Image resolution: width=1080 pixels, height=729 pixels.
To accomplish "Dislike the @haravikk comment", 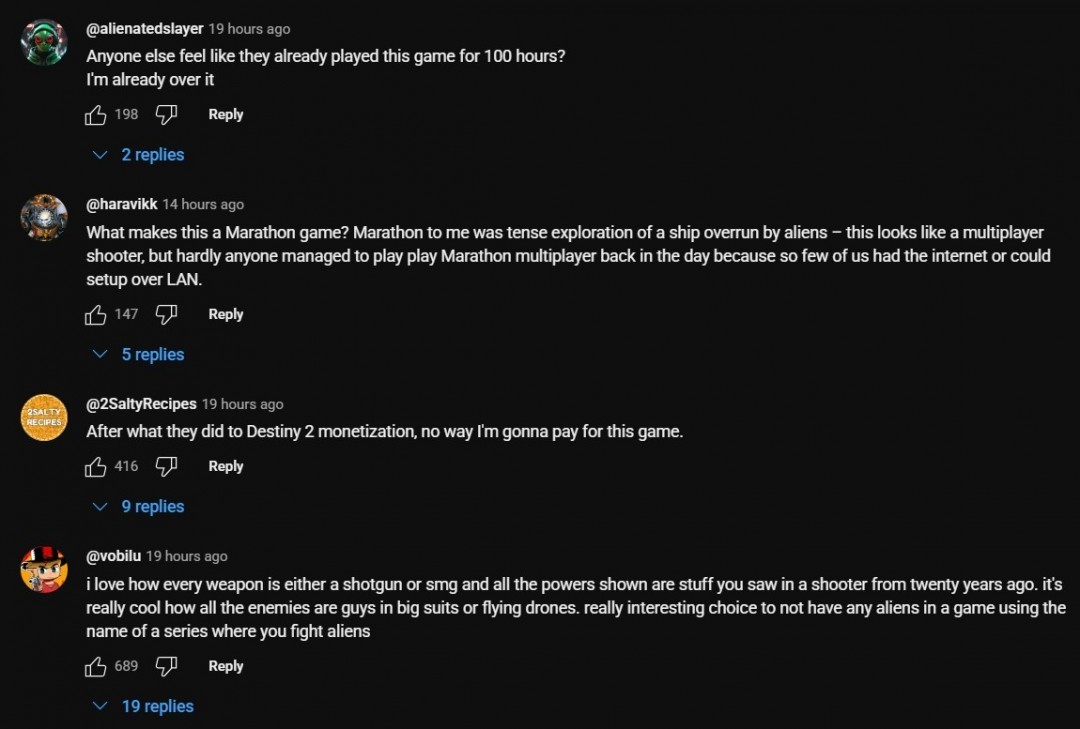I will [x=167, y=315].
